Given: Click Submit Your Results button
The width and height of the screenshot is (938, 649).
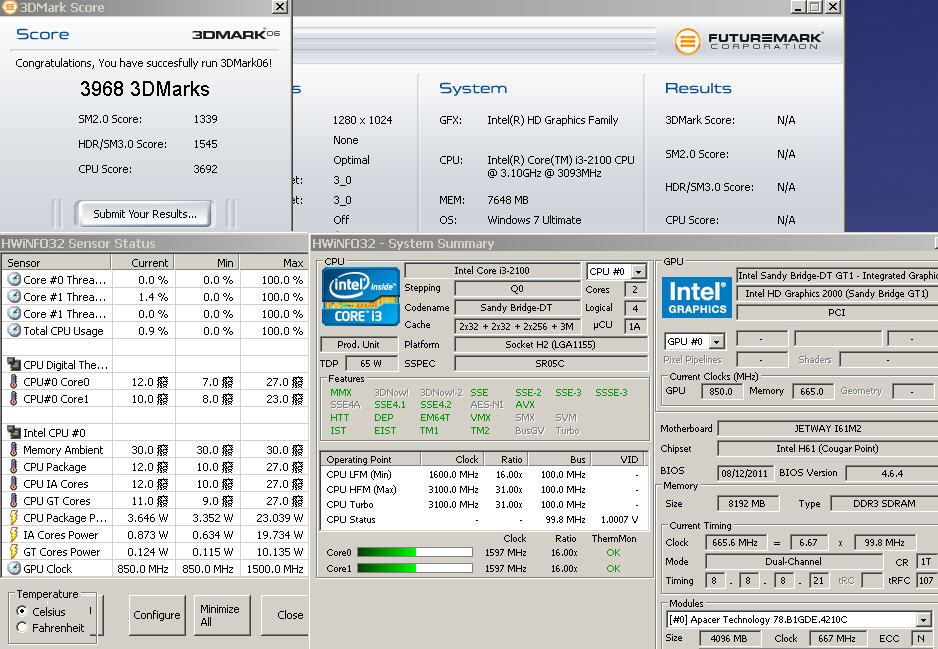Looking at the screenshot, I should pyautogui.click(x=144, y=214).
